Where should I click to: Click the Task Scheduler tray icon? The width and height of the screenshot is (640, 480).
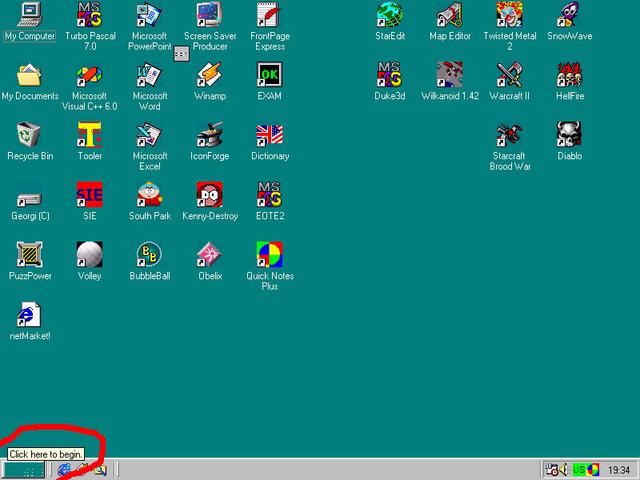coord(551,470)
